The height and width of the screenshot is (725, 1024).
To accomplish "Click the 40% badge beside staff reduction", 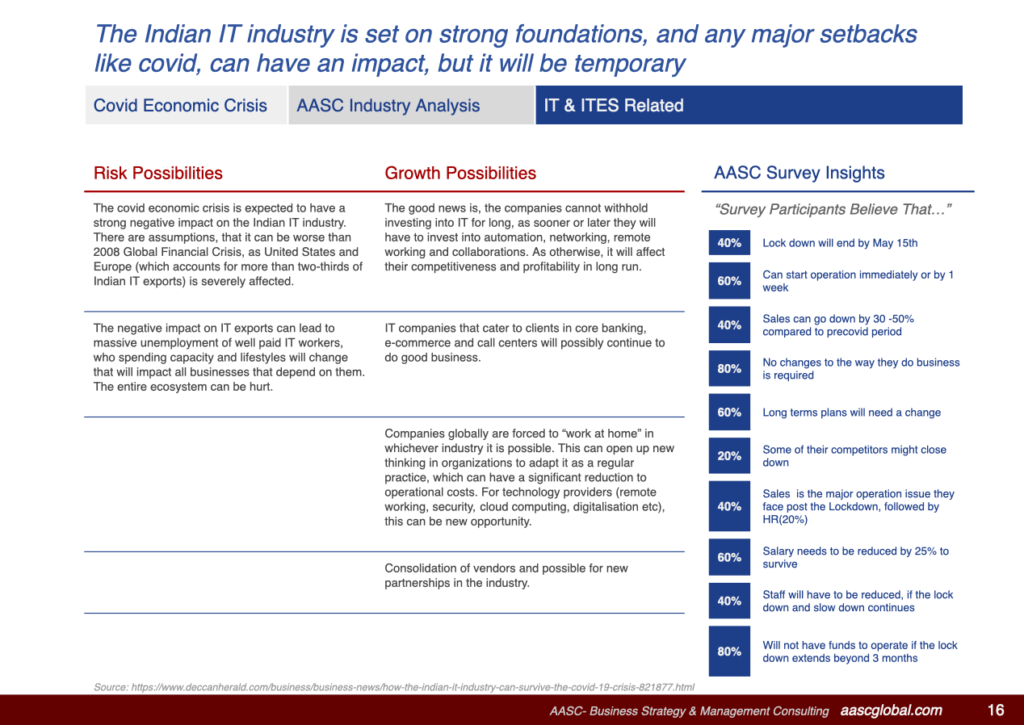I will coord(729,601).
